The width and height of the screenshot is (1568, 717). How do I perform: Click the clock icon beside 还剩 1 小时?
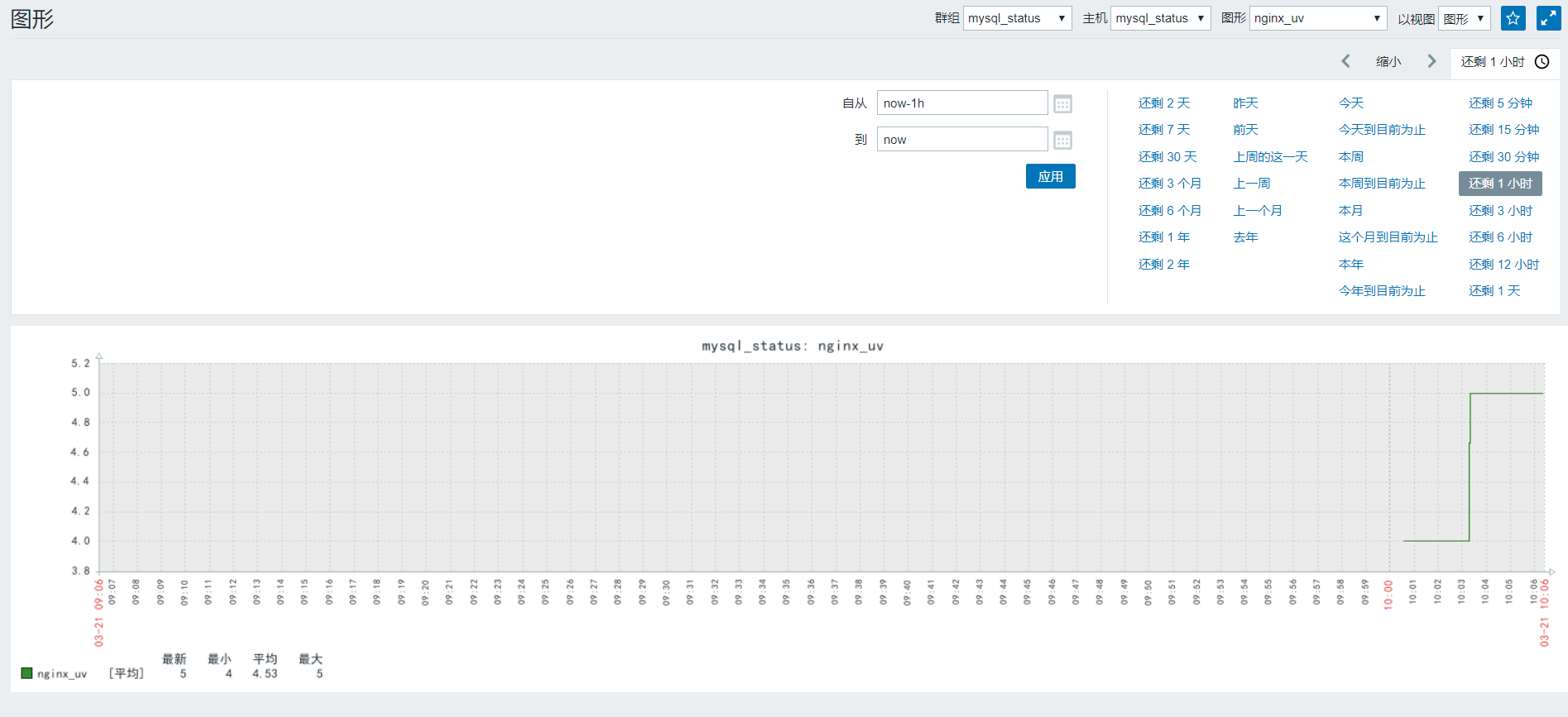click(x=1542, y=62)
